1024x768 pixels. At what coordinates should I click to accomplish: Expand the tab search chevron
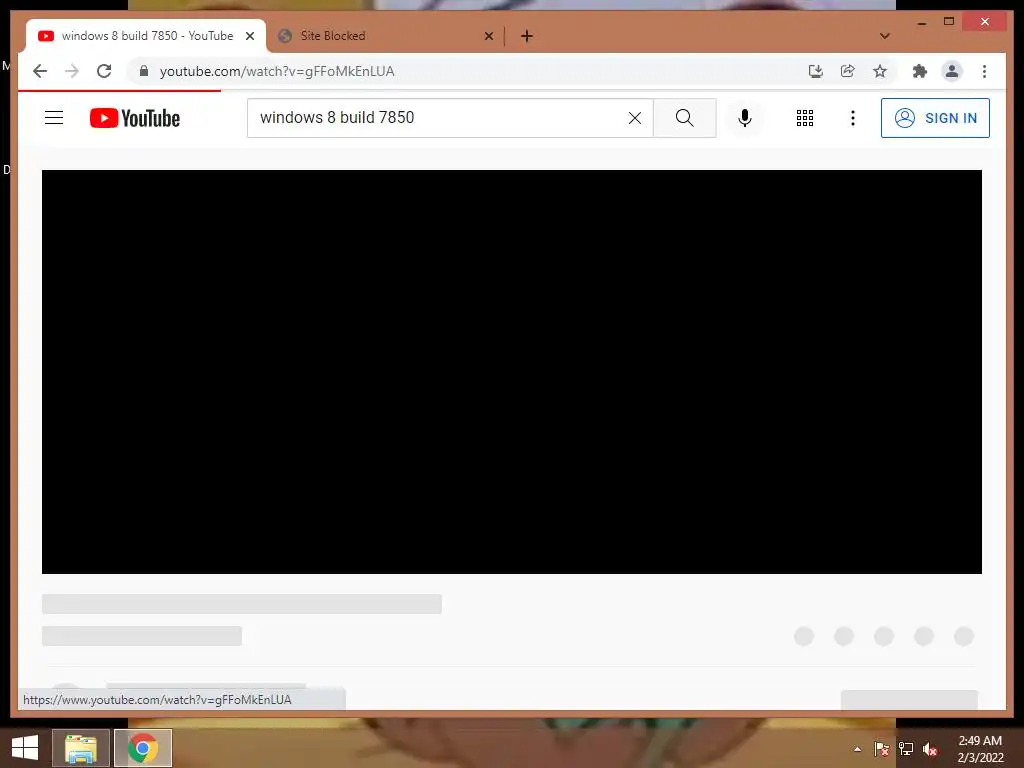click(x=884, y=36)
